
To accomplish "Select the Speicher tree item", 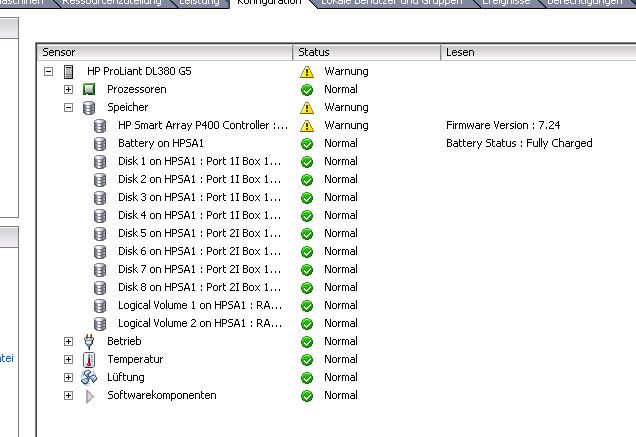I will [x=128, y=108].
